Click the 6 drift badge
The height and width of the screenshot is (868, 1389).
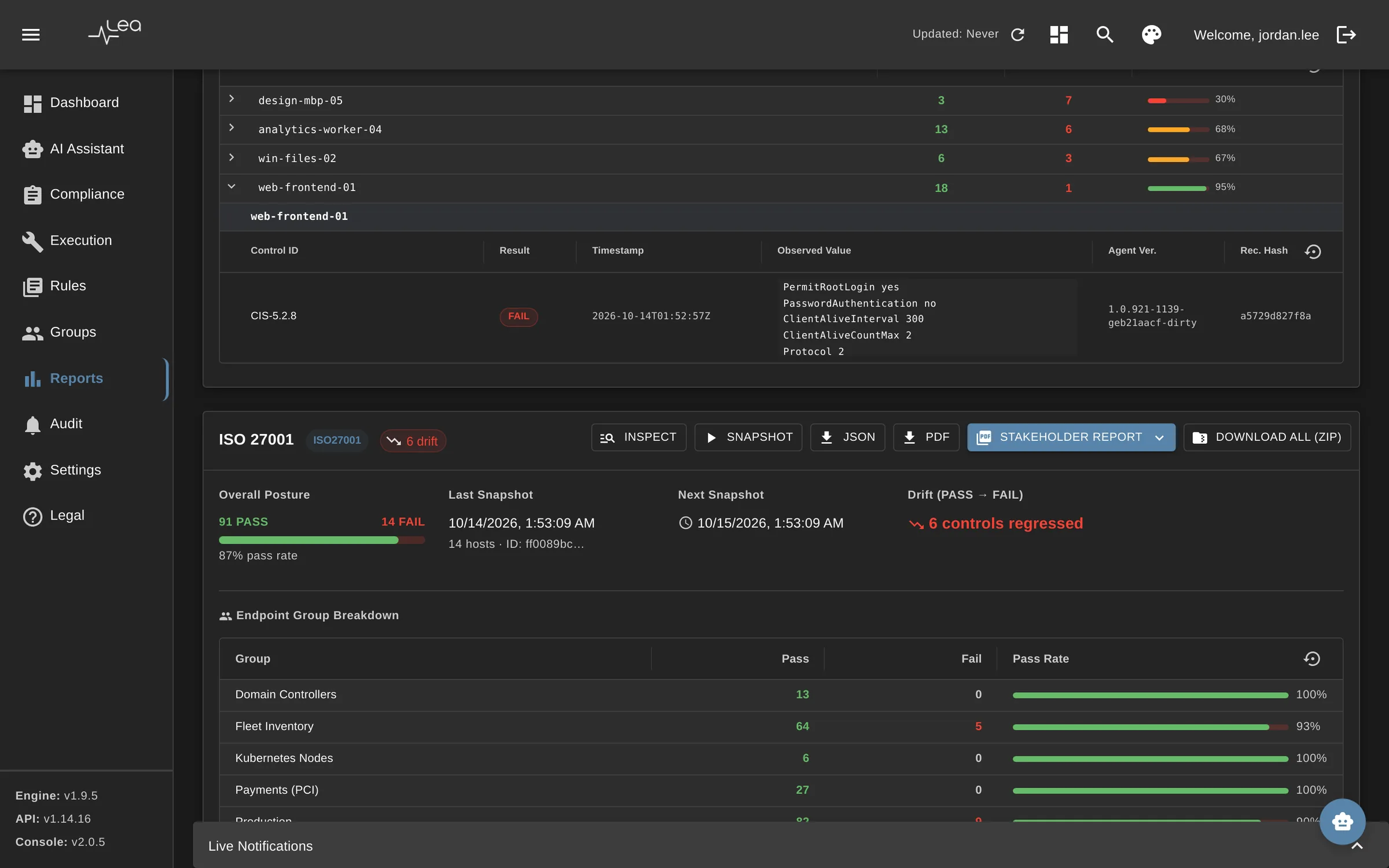tap(413, 441)
